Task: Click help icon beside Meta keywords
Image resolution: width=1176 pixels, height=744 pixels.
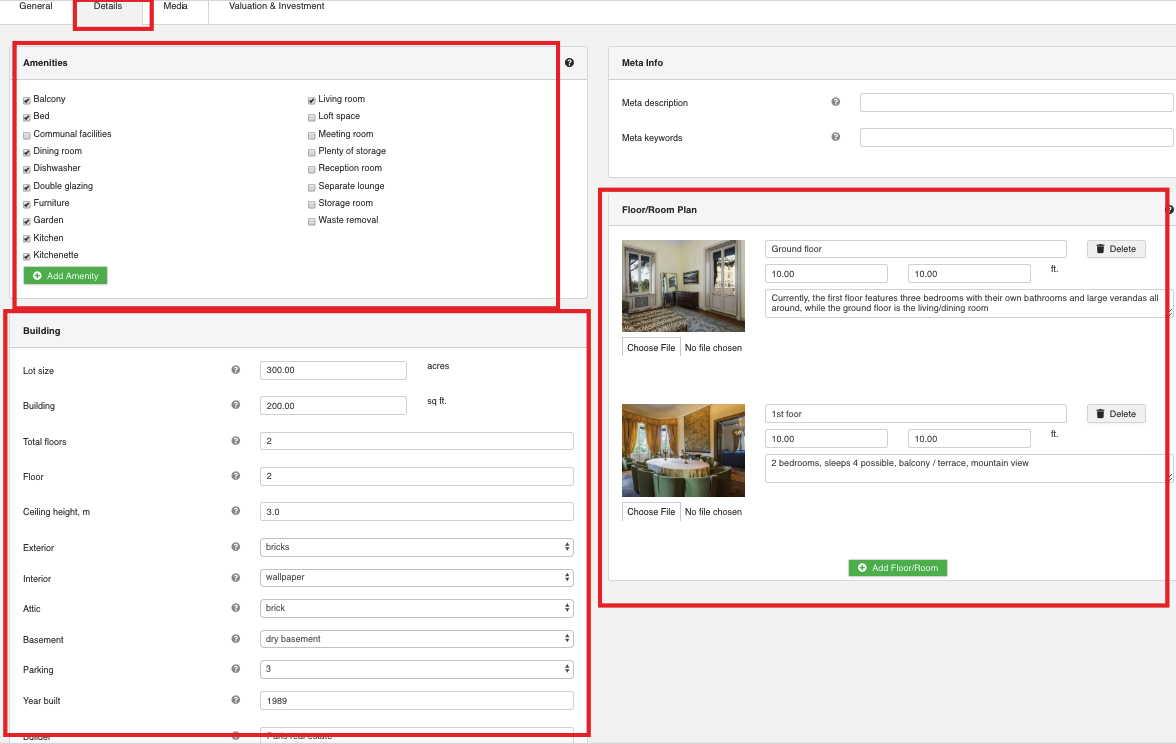Action: (836, 137)
